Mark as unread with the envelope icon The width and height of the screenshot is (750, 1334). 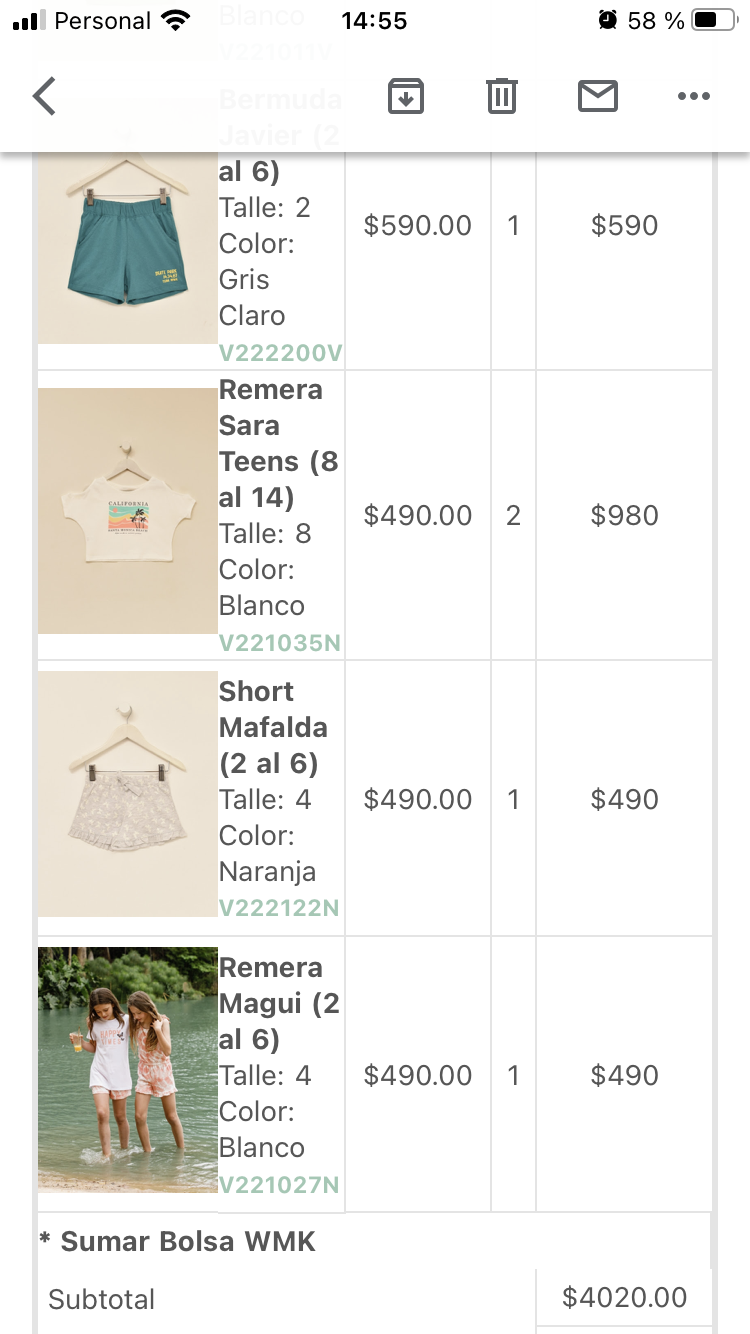coord(598,97)
